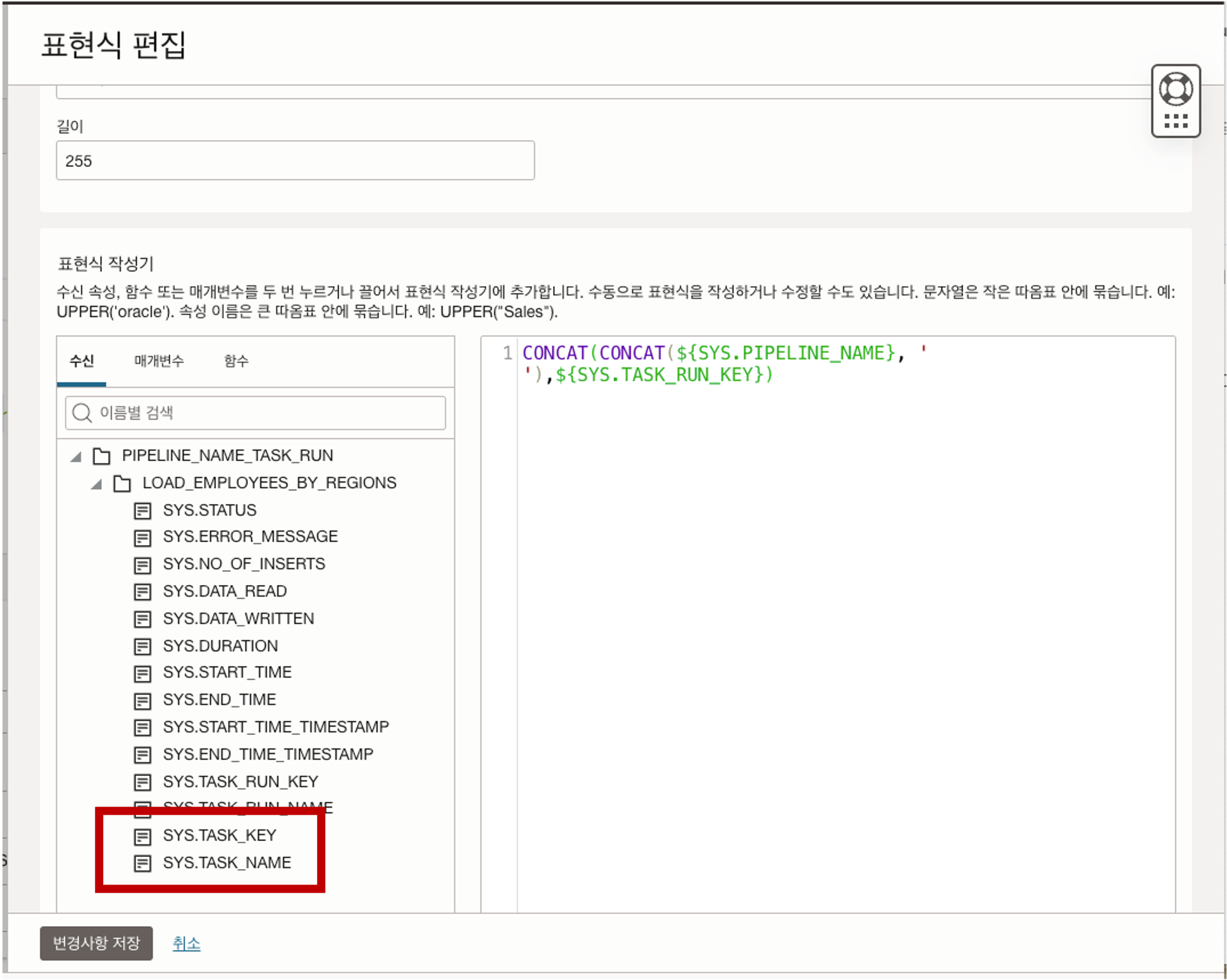Select SYS.START_TIME_TIMESTAMP in the tree
1227x980 pixels.
[x=276, y=727]
